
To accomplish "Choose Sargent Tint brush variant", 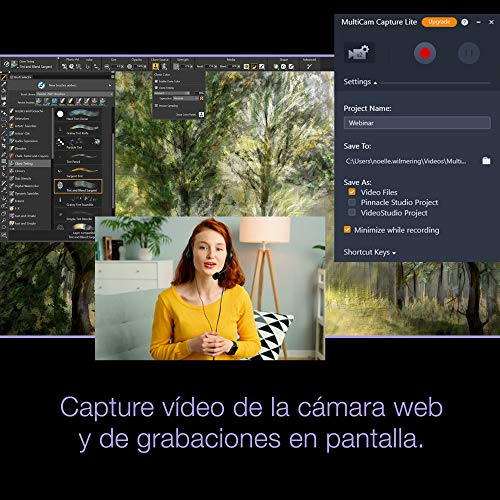I will (x=78, y=172).
